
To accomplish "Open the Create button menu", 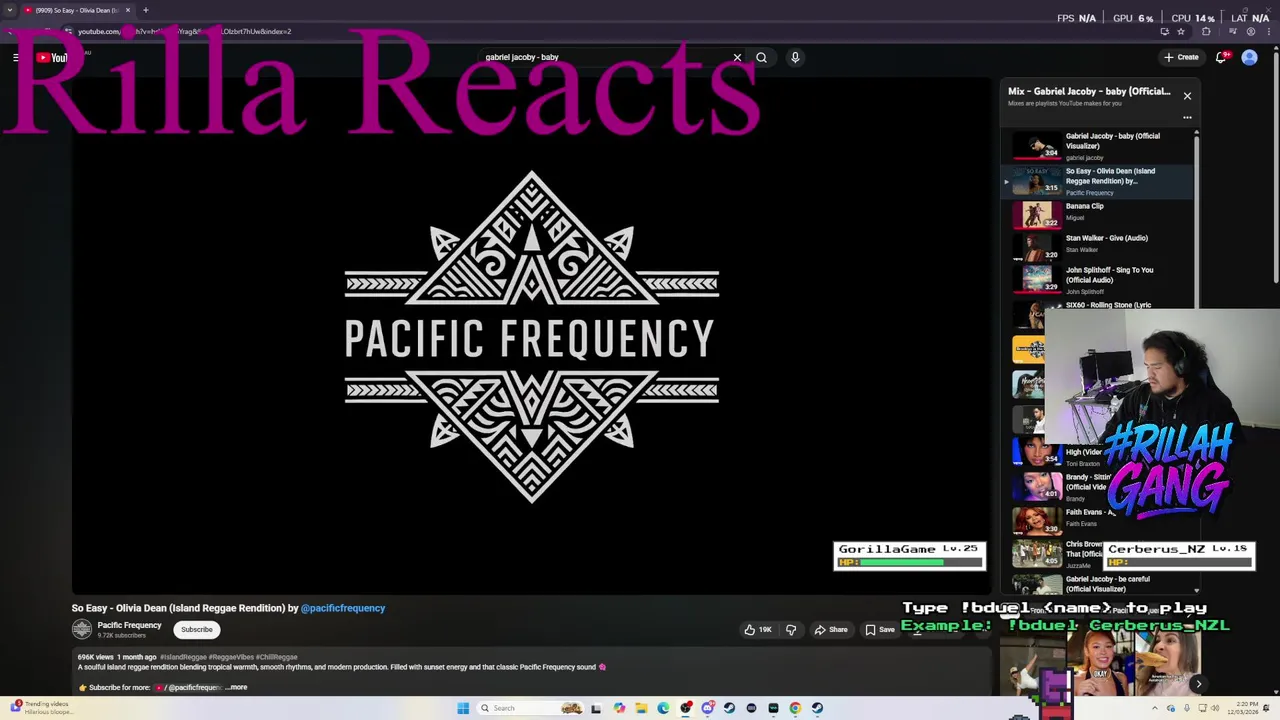I will click(x=1181, y=57).
